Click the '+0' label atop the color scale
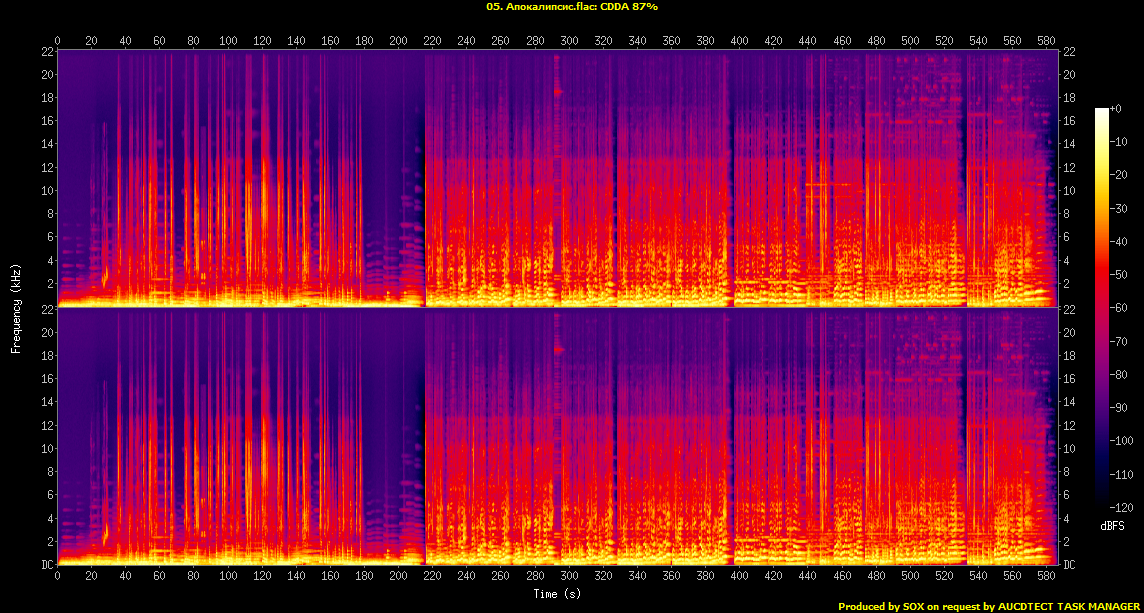This screenshot has height=613, width=1144. [x=1117, y=108]
